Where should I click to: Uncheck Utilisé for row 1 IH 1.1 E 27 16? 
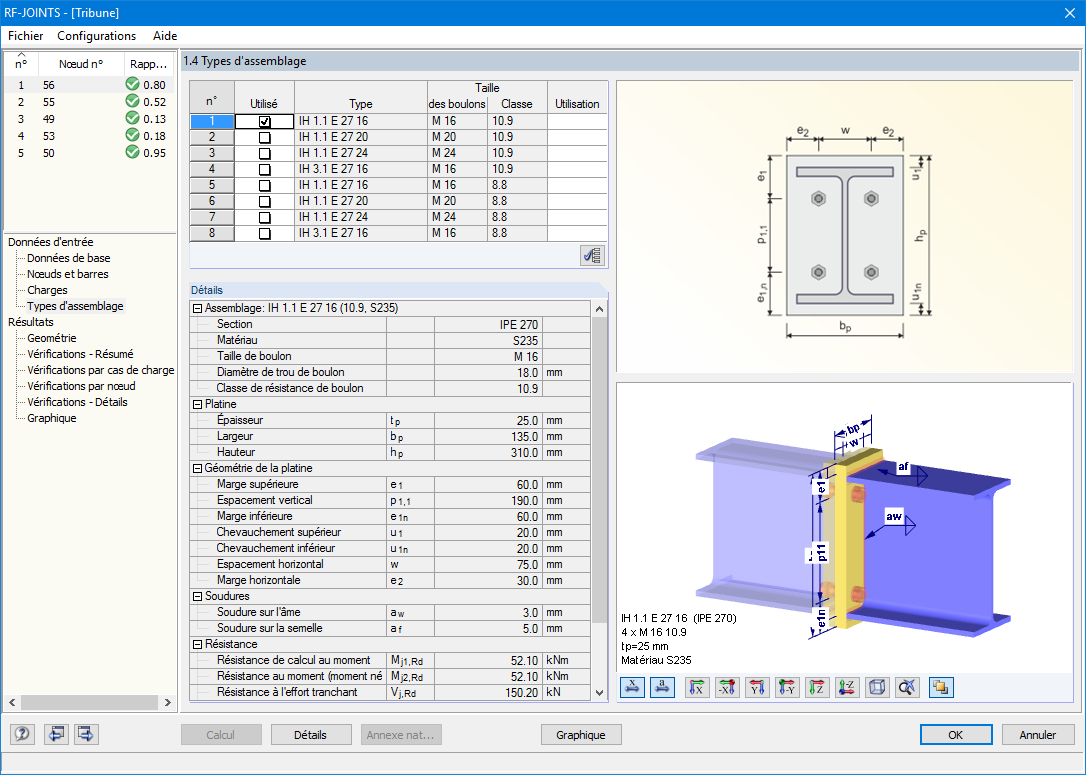[265, 121]
